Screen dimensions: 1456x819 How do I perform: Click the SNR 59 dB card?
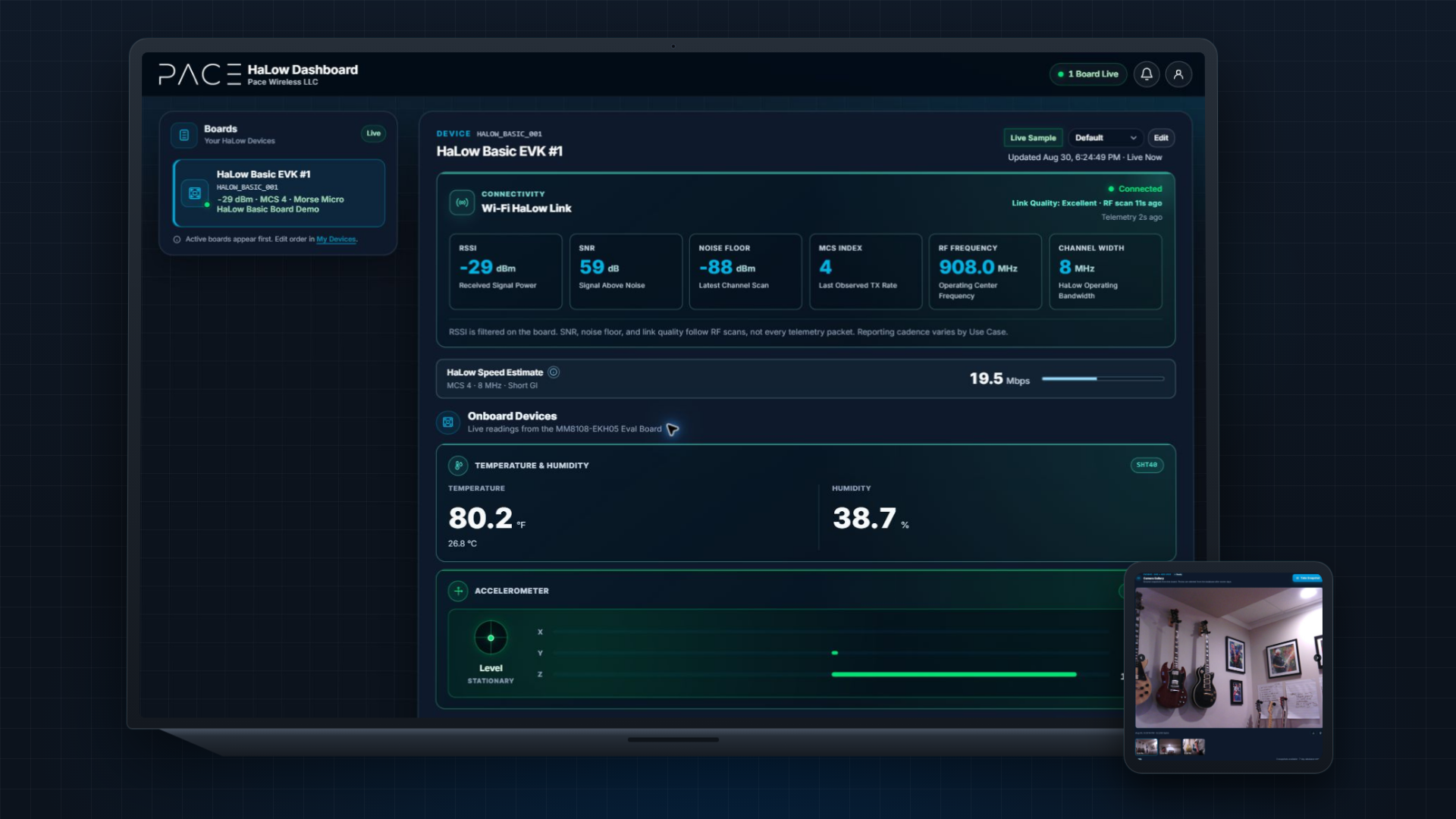pos(626,271)
